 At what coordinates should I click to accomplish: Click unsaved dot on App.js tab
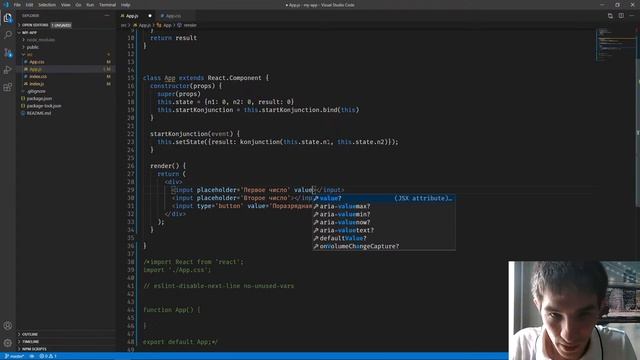click(x=150, y=16)
